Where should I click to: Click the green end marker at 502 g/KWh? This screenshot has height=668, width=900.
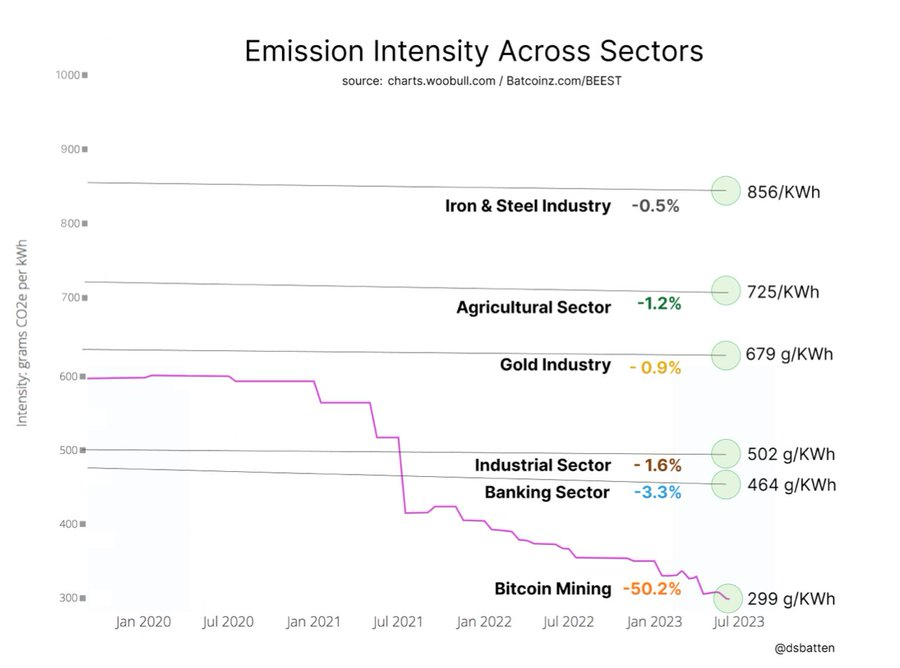click(x=725, y=453)
